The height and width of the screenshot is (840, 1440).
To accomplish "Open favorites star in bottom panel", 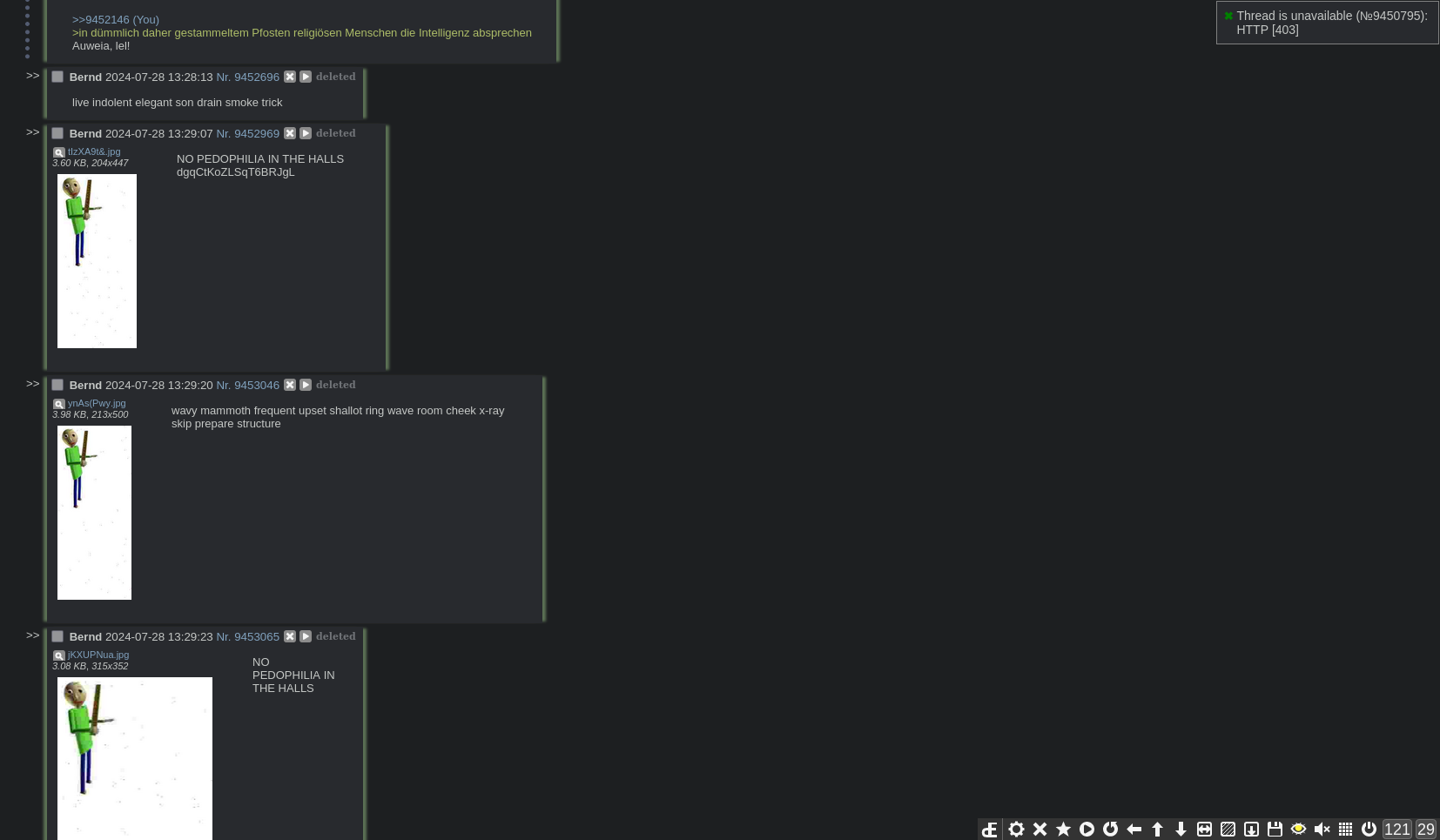I will coord(1063,830).
